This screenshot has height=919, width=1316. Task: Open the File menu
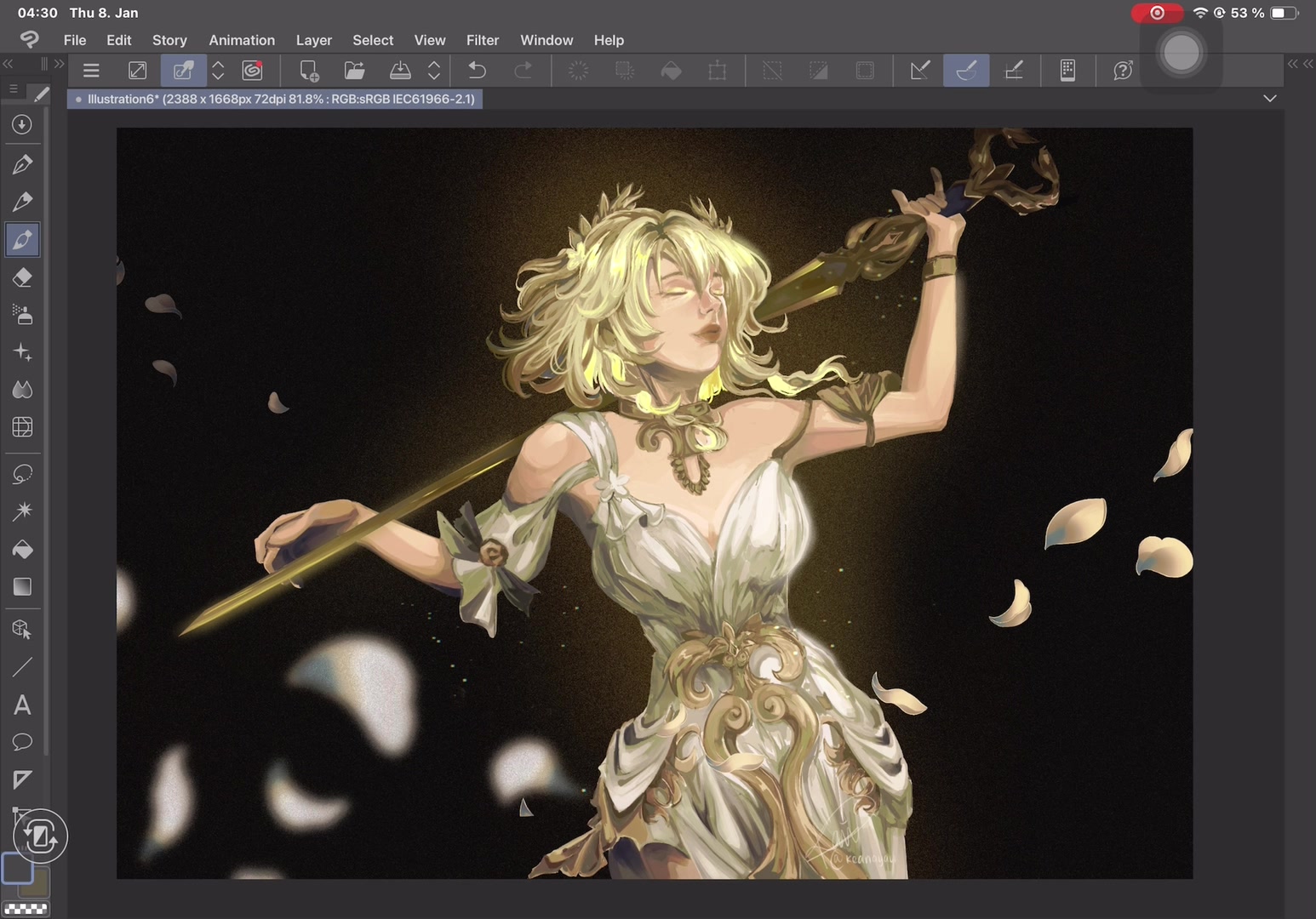75,40
